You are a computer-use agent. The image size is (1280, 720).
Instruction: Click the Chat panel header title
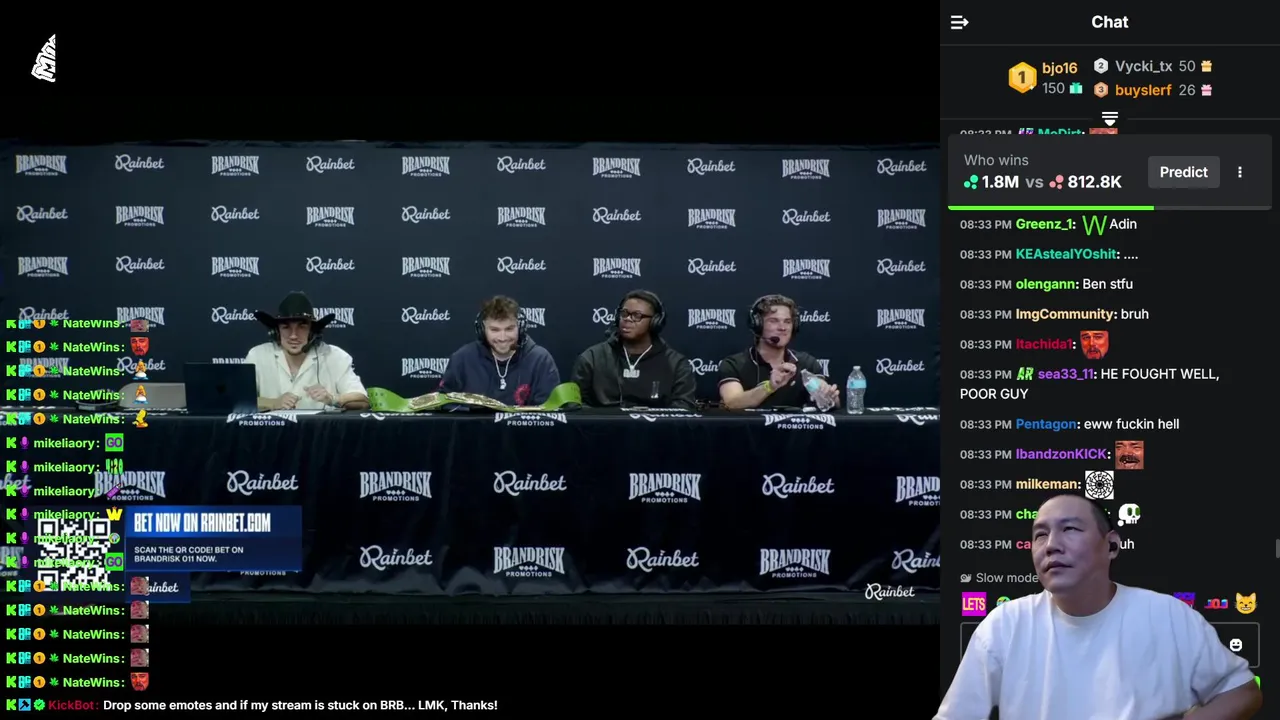point(1109,22)
